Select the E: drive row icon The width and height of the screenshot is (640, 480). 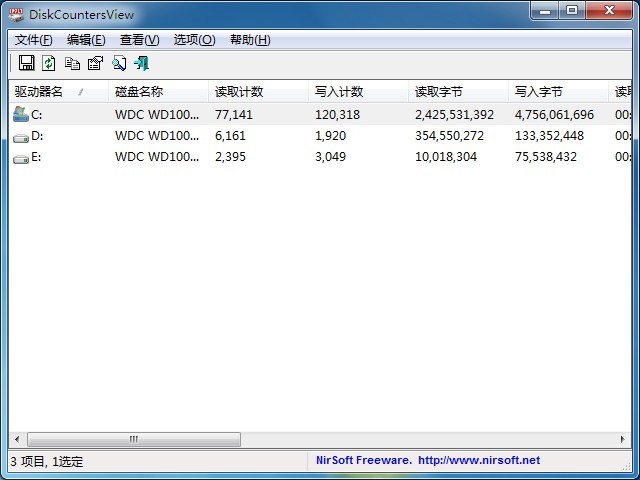tap(21, 157)
